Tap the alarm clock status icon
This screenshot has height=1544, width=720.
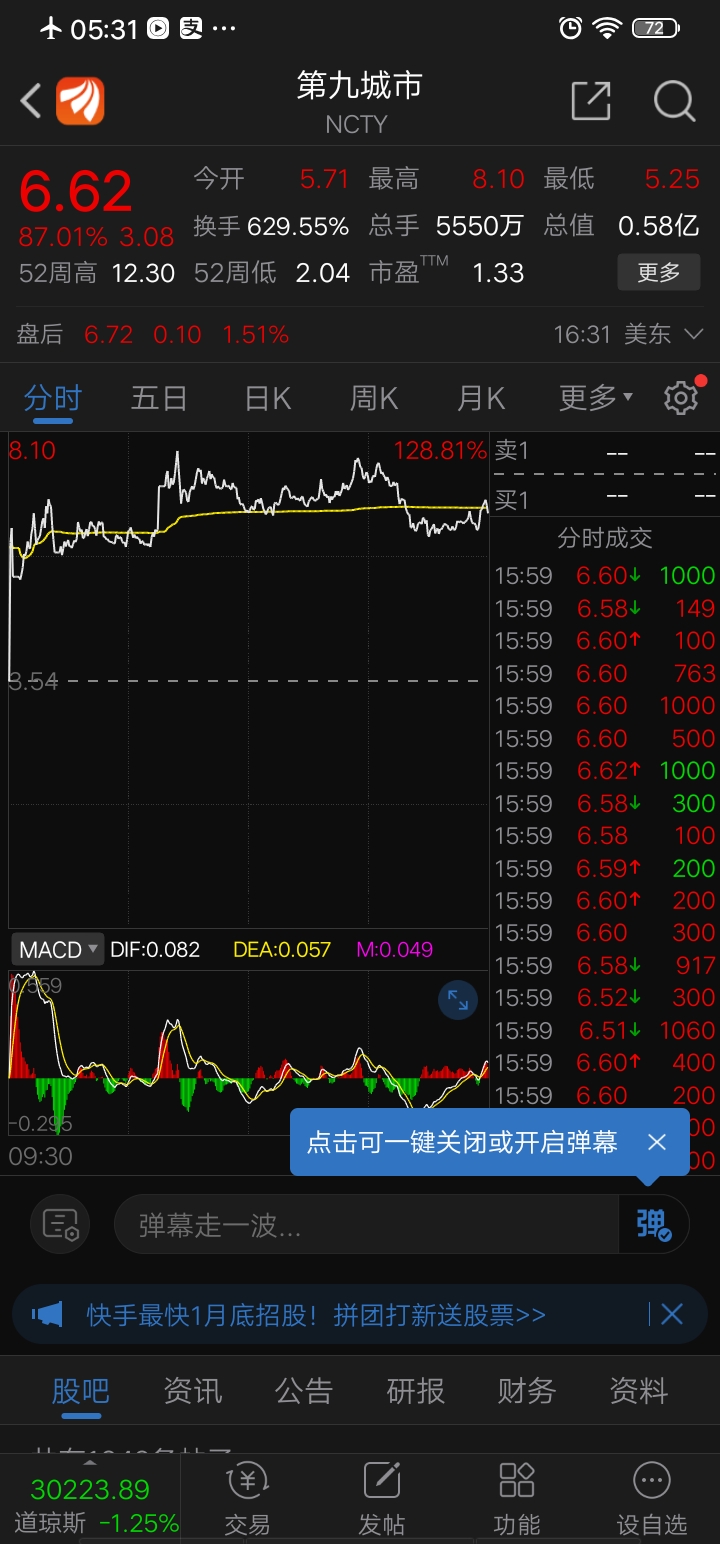[570, 28]
